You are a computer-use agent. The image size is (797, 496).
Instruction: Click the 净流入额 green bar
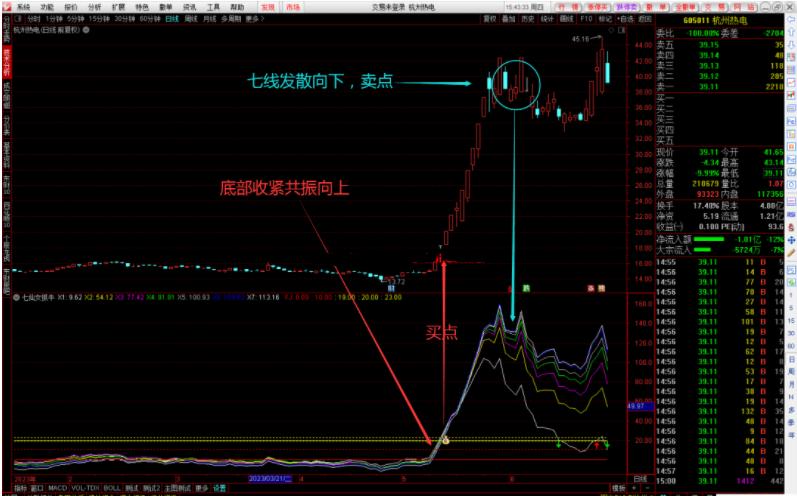[709, 239]
